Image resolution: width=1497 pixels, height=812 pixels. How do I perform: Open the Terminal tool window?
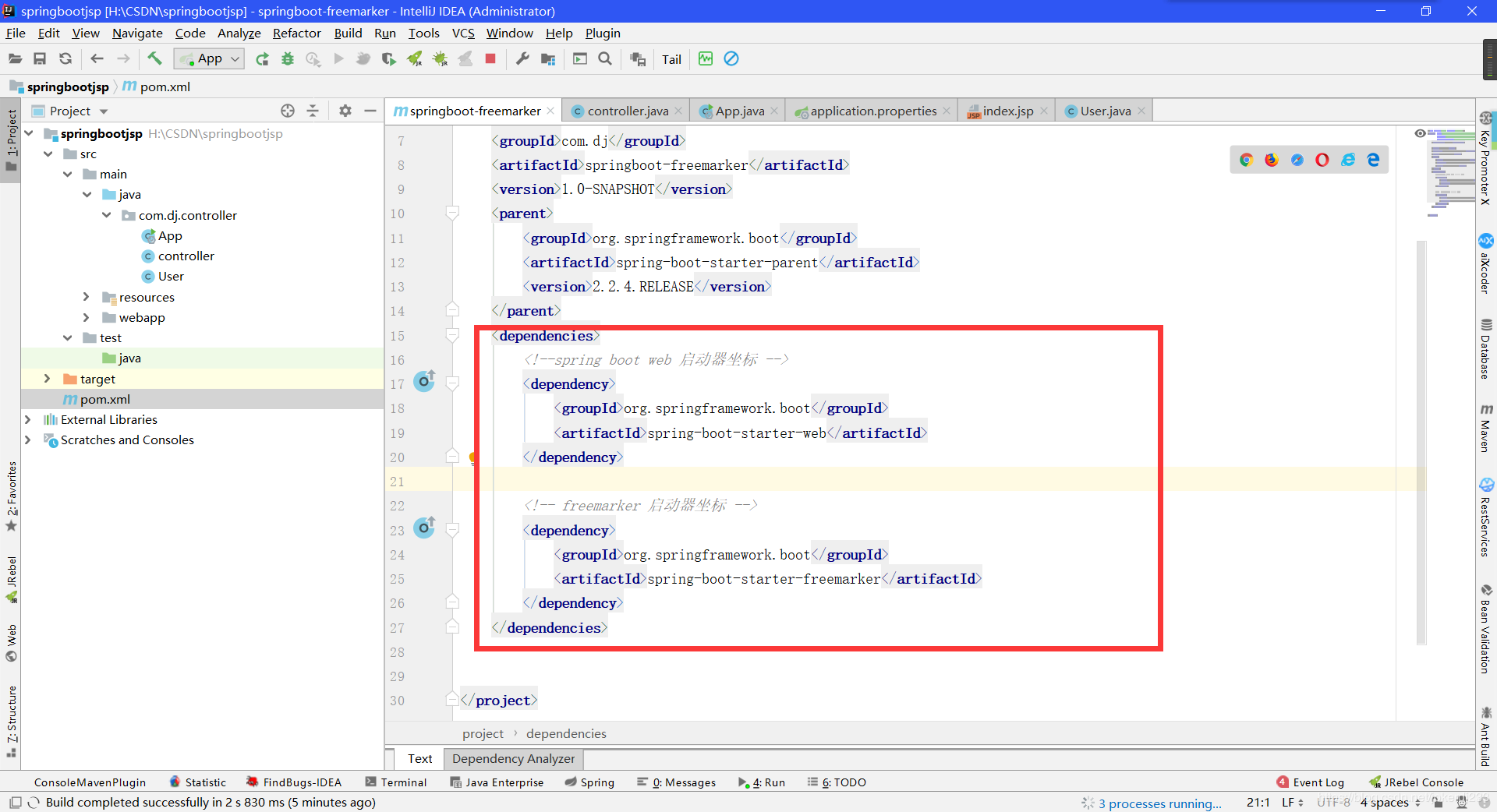(396, 782)
